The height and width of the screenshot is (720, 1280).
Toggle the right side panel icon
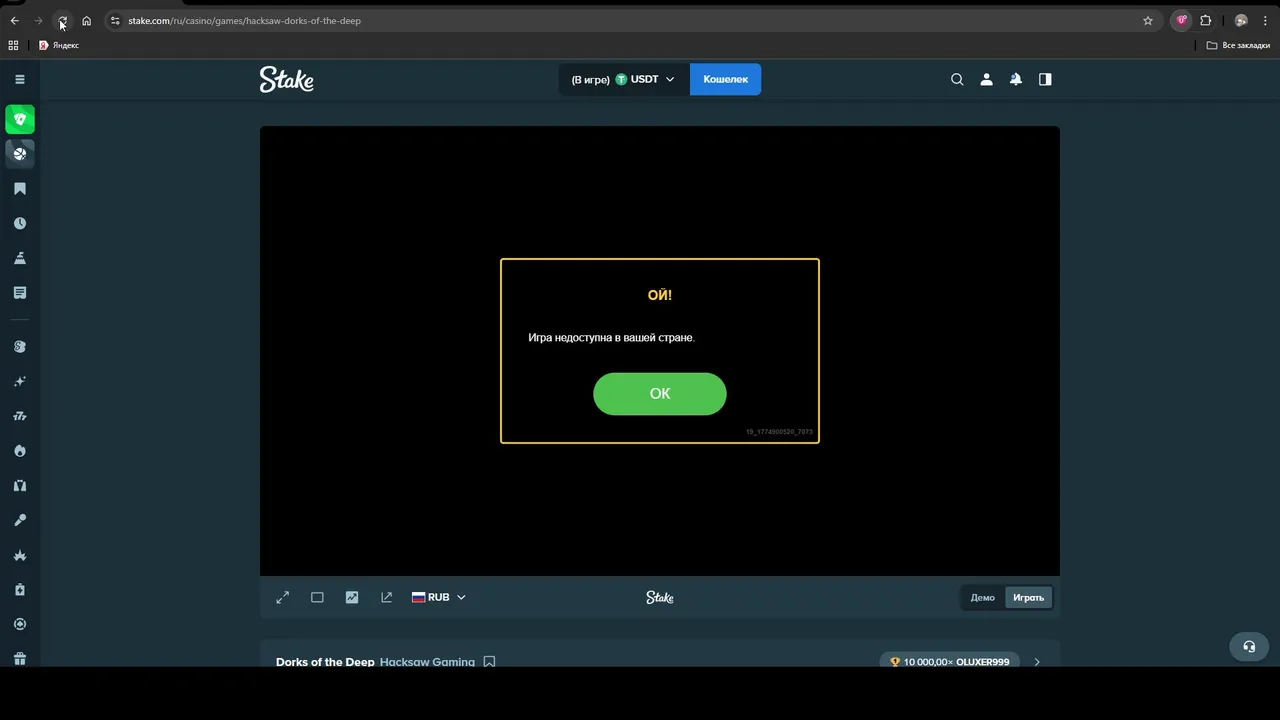coord(1045,79)
